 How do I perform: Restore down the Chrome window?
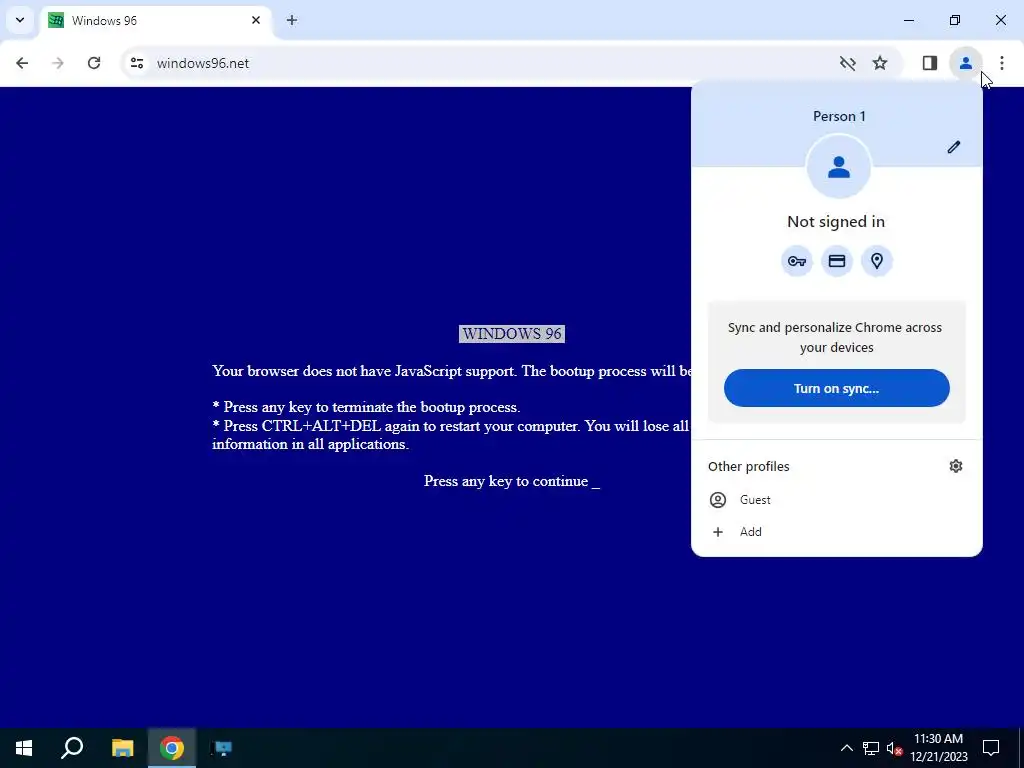coord(955,20)
